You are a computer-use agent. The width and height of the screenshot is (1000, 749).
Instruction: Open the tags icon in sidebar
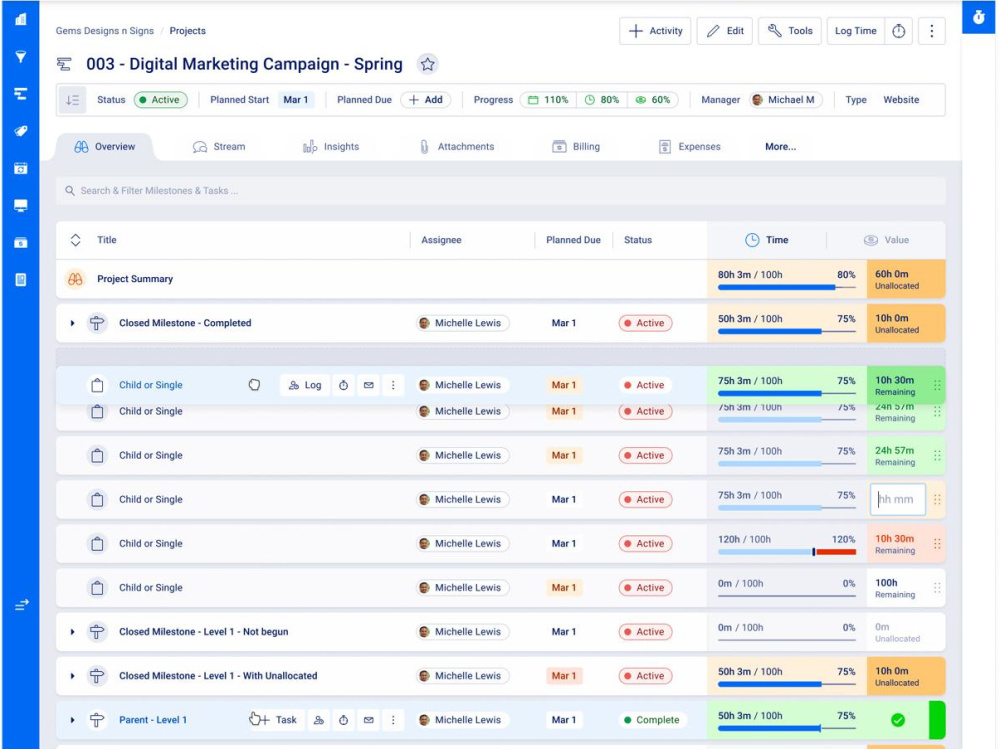point(20,131)
